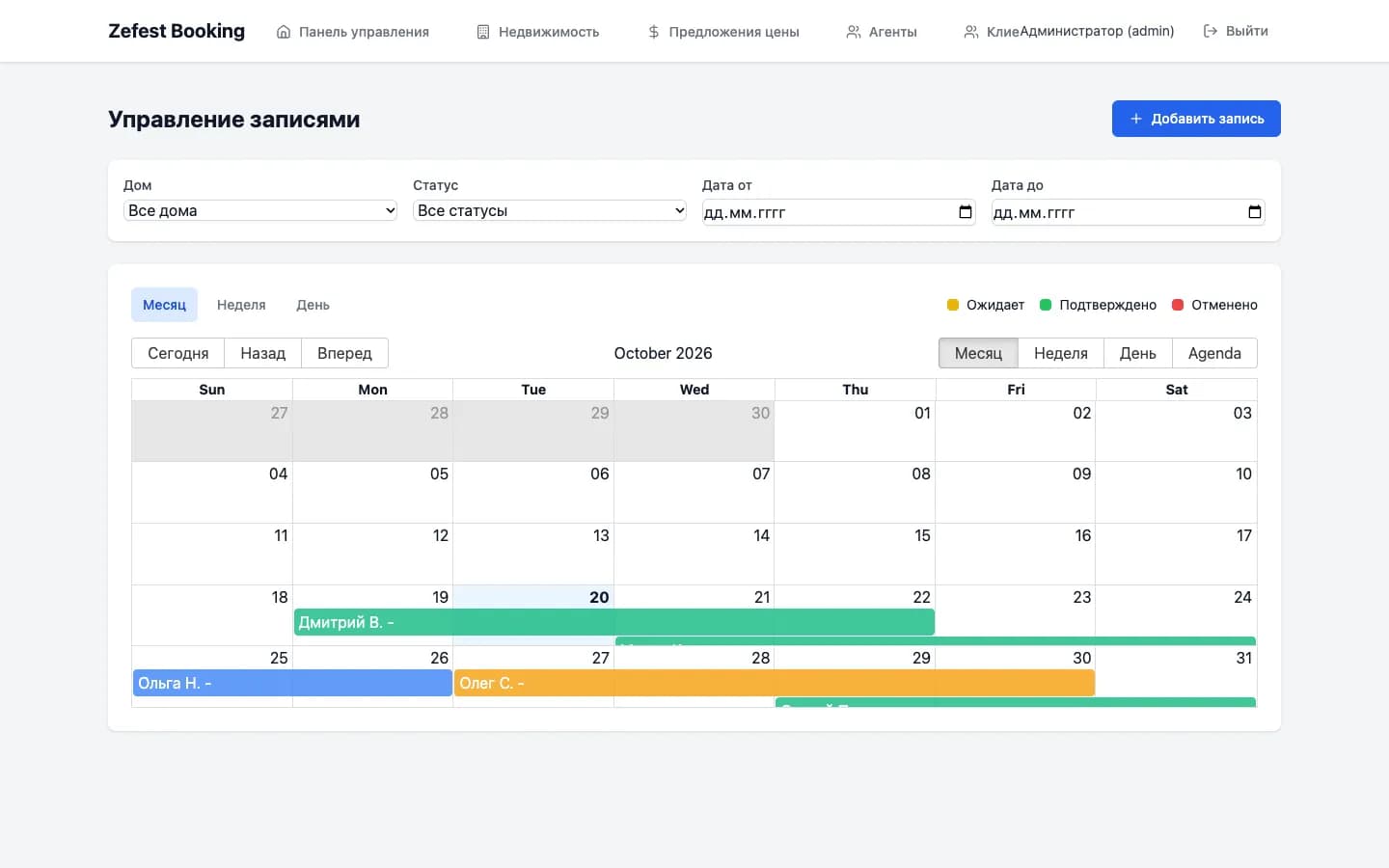Click the logout arrow icon beside Выйти
Viewport: 1389px width, 868px height.
coord(1211,31)
